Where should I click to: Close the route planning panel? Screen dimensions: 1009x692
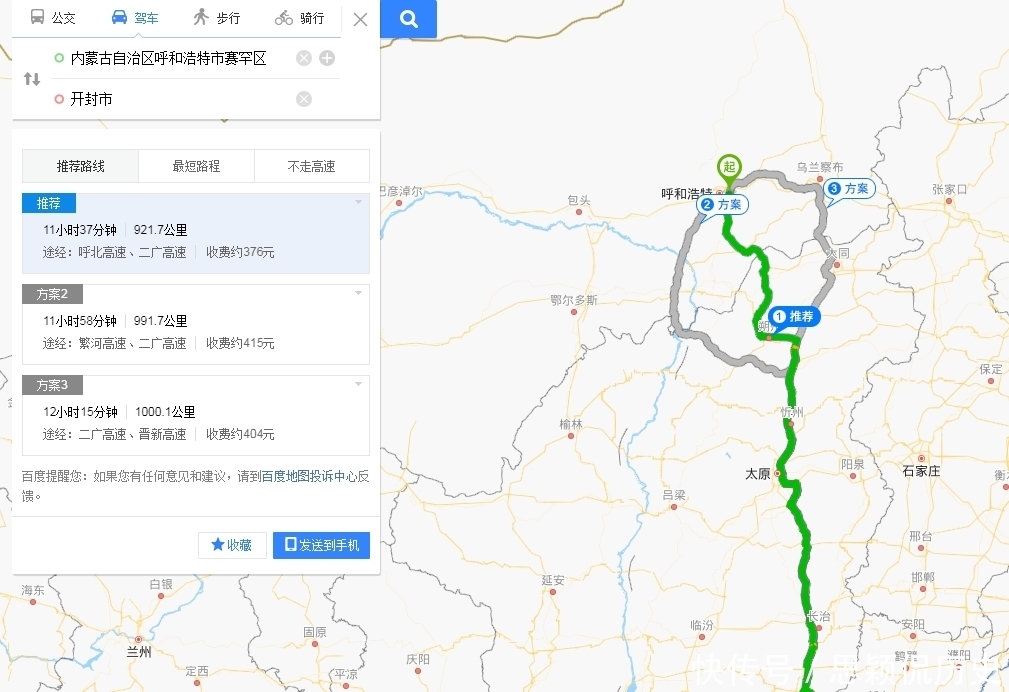(360, 20)
